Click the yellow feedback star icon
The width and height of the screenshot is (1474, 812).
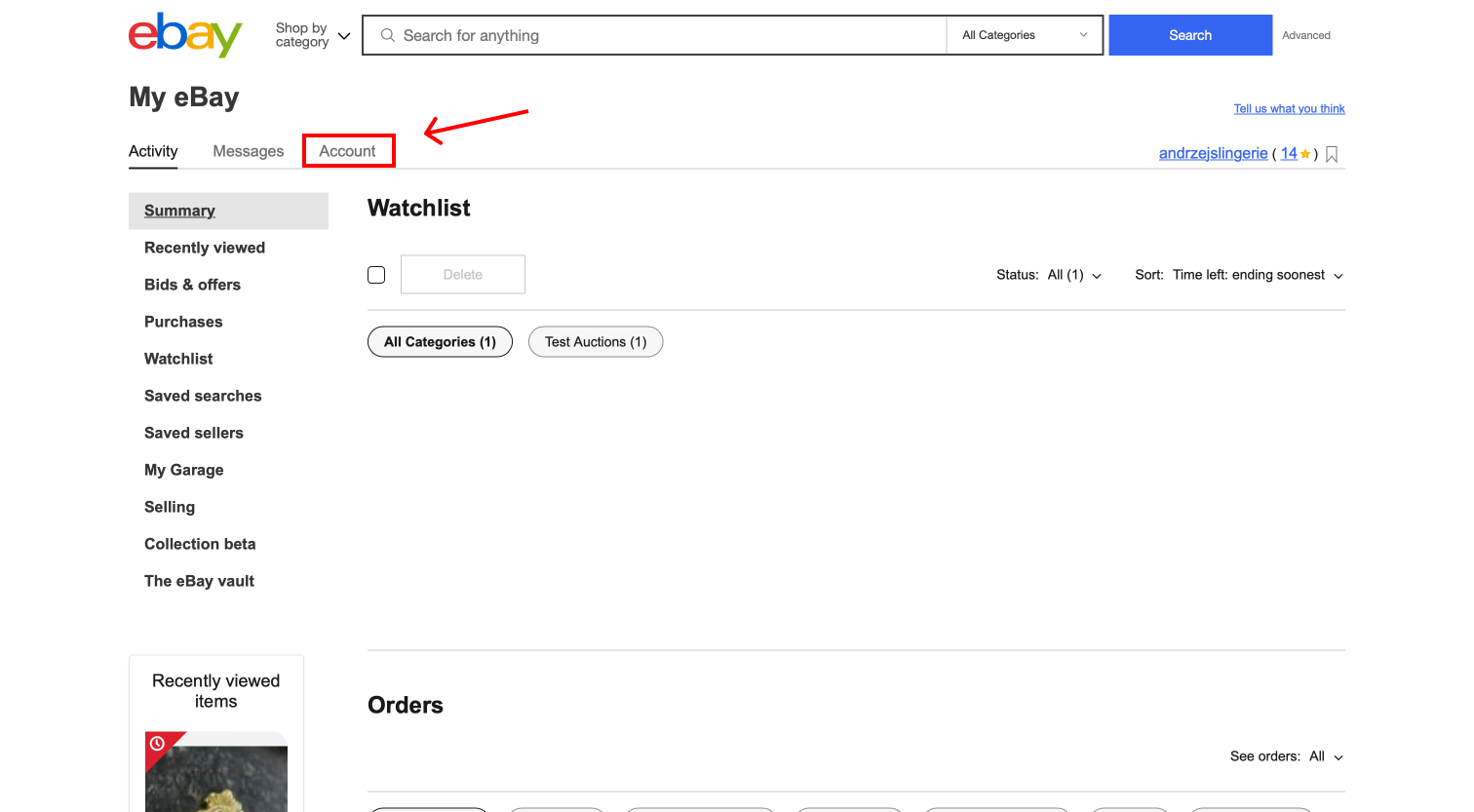coord(1305,154)
